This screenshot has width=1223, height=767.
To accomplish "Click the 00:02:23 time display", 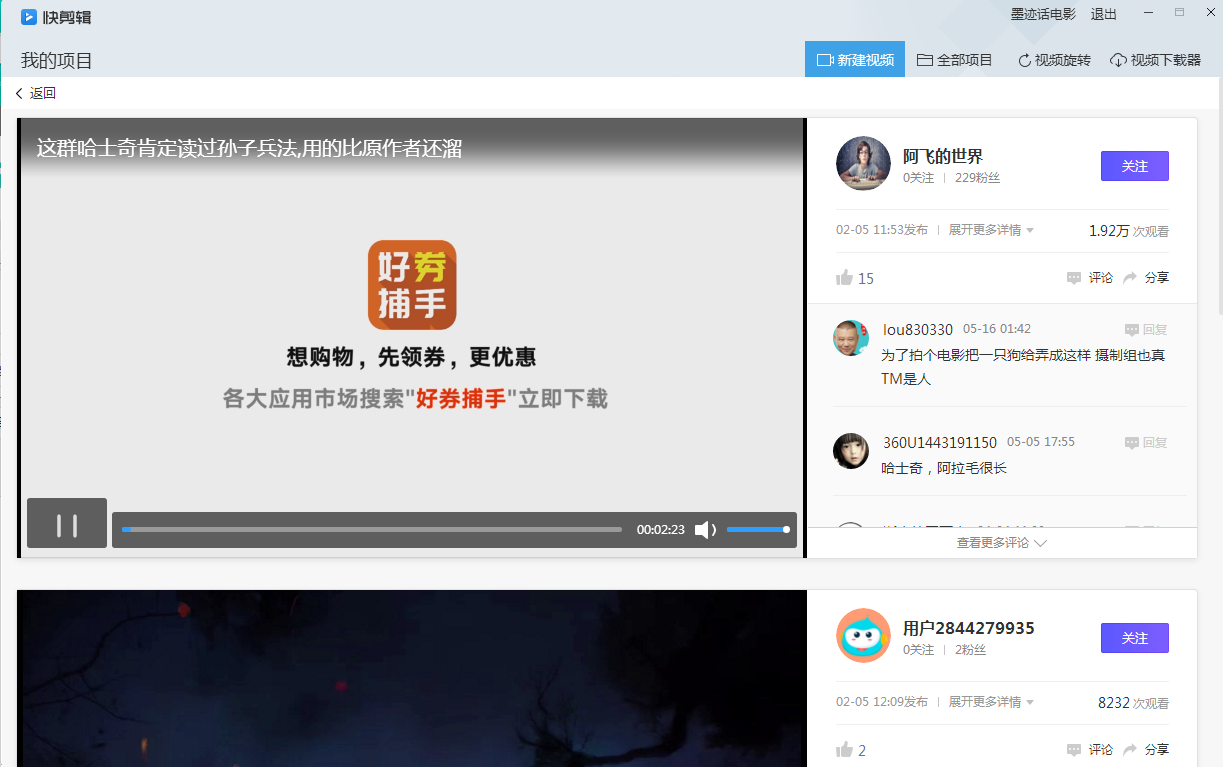I will (661, 530).
